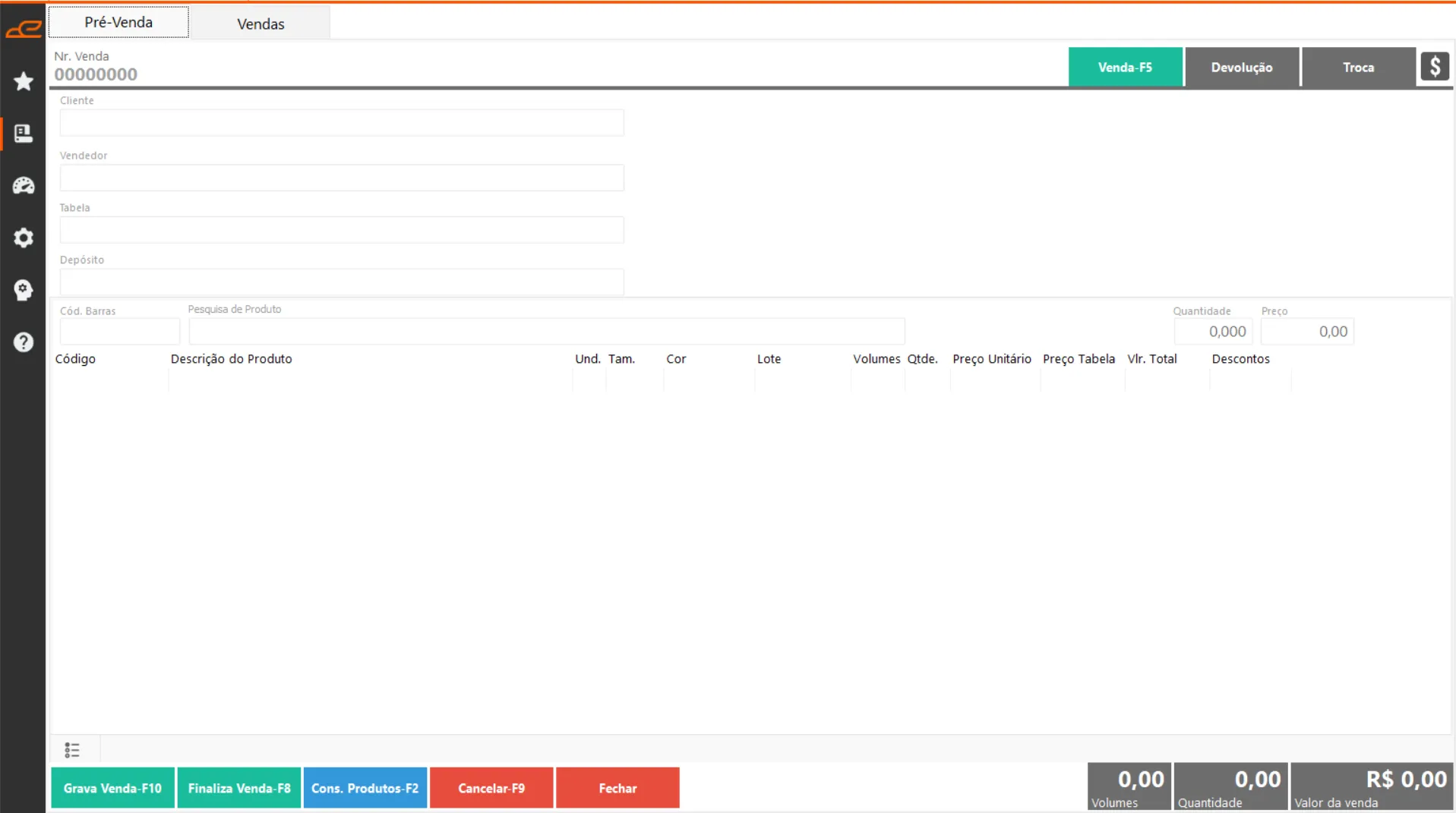Focus the Depósito input field
Viewport: 1456px width, 813px height.
tap(342, 282)
